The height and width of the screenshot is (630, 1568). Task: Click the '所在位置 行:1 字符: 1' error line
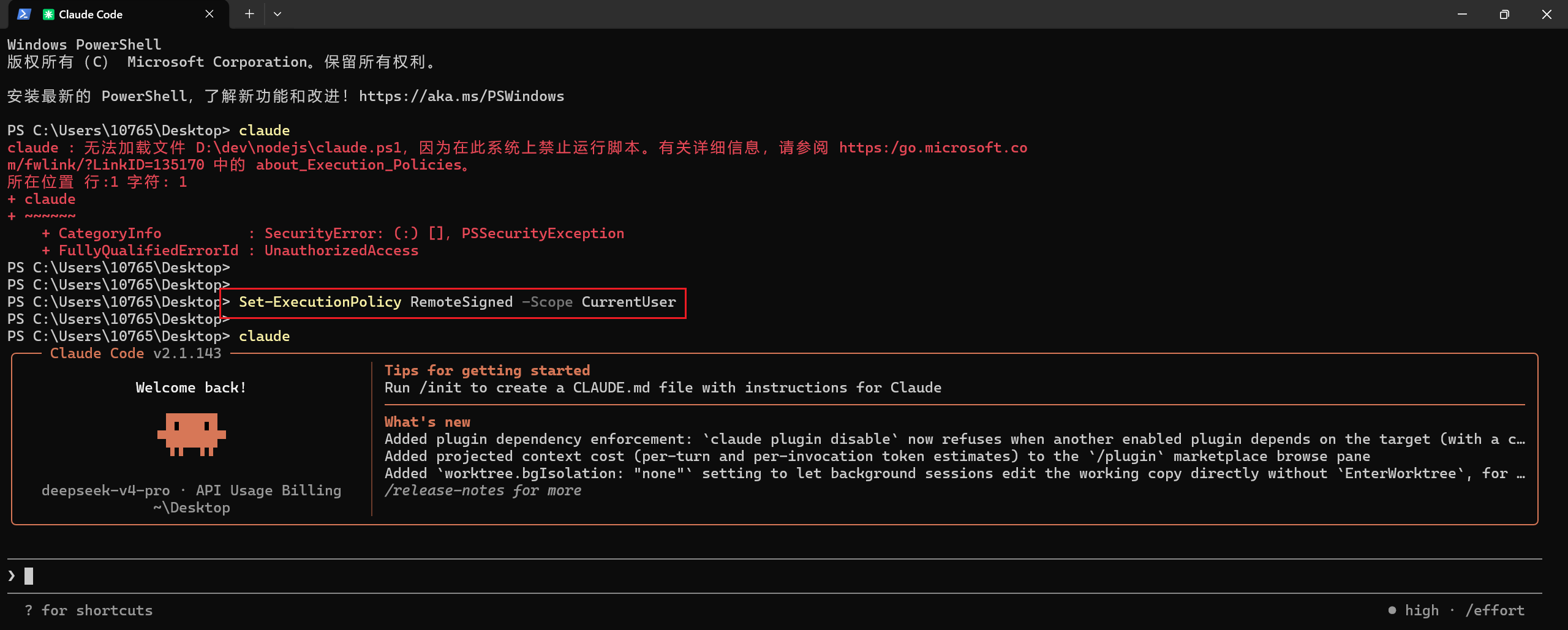[x=97, y=182]
